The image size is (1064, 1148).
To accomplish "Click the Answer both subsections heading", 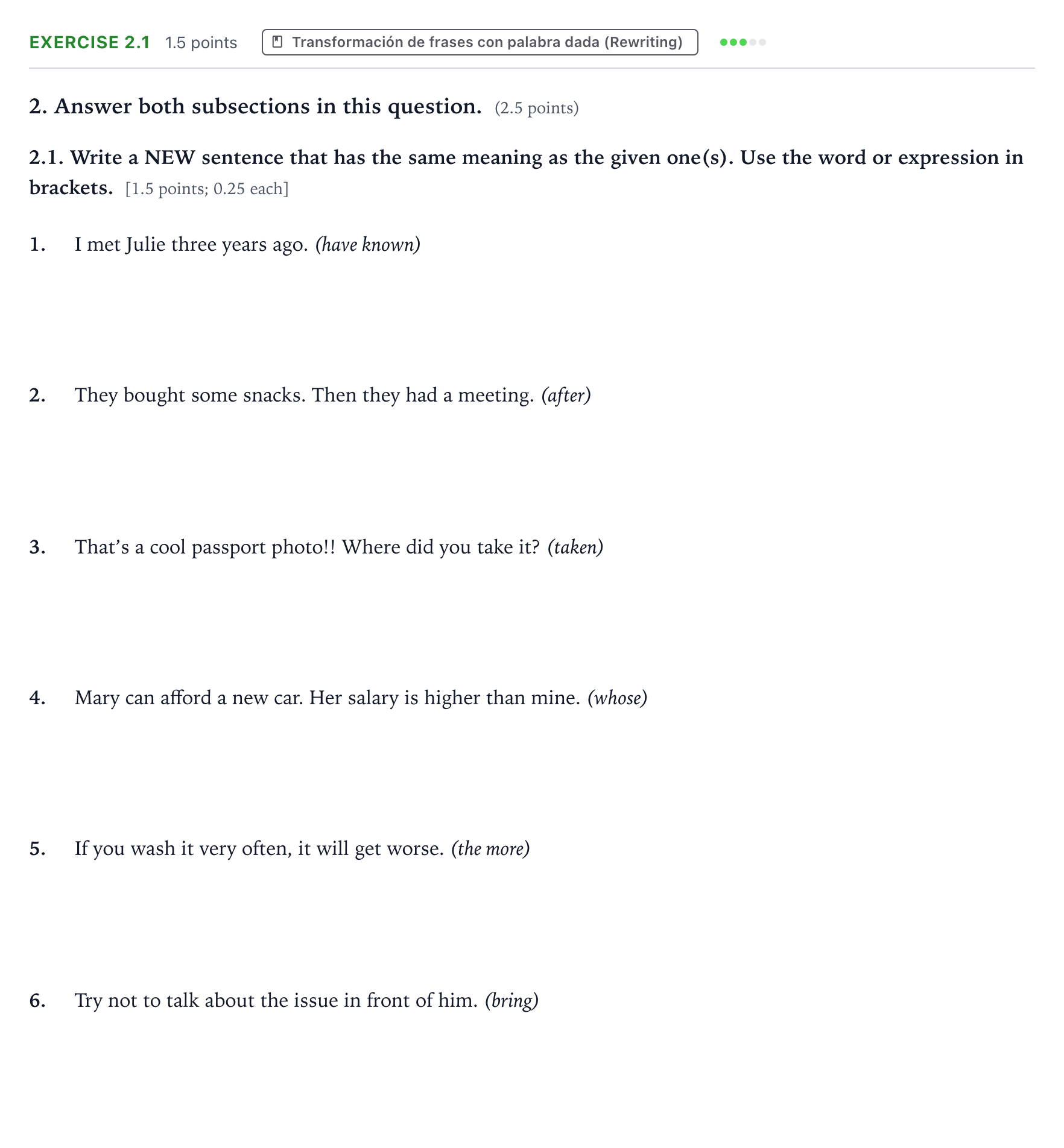I will coord(256,107).
